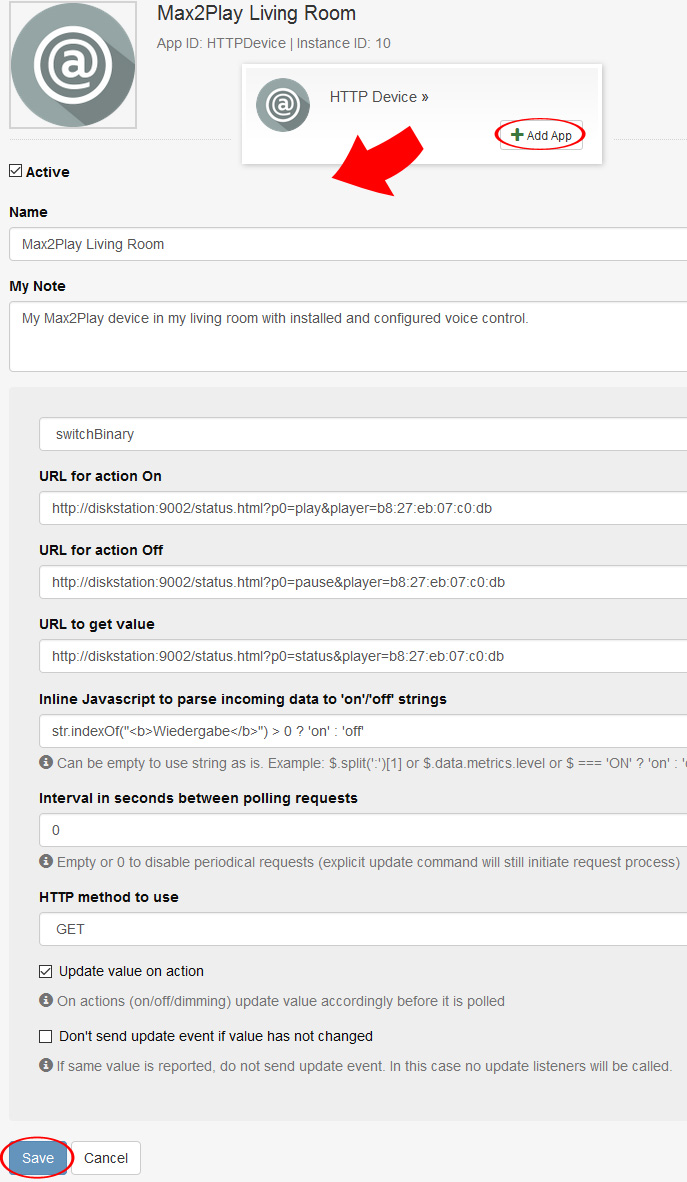687x1182 pixels.
Task: Focus the Name input field
Action: (348, 244)
